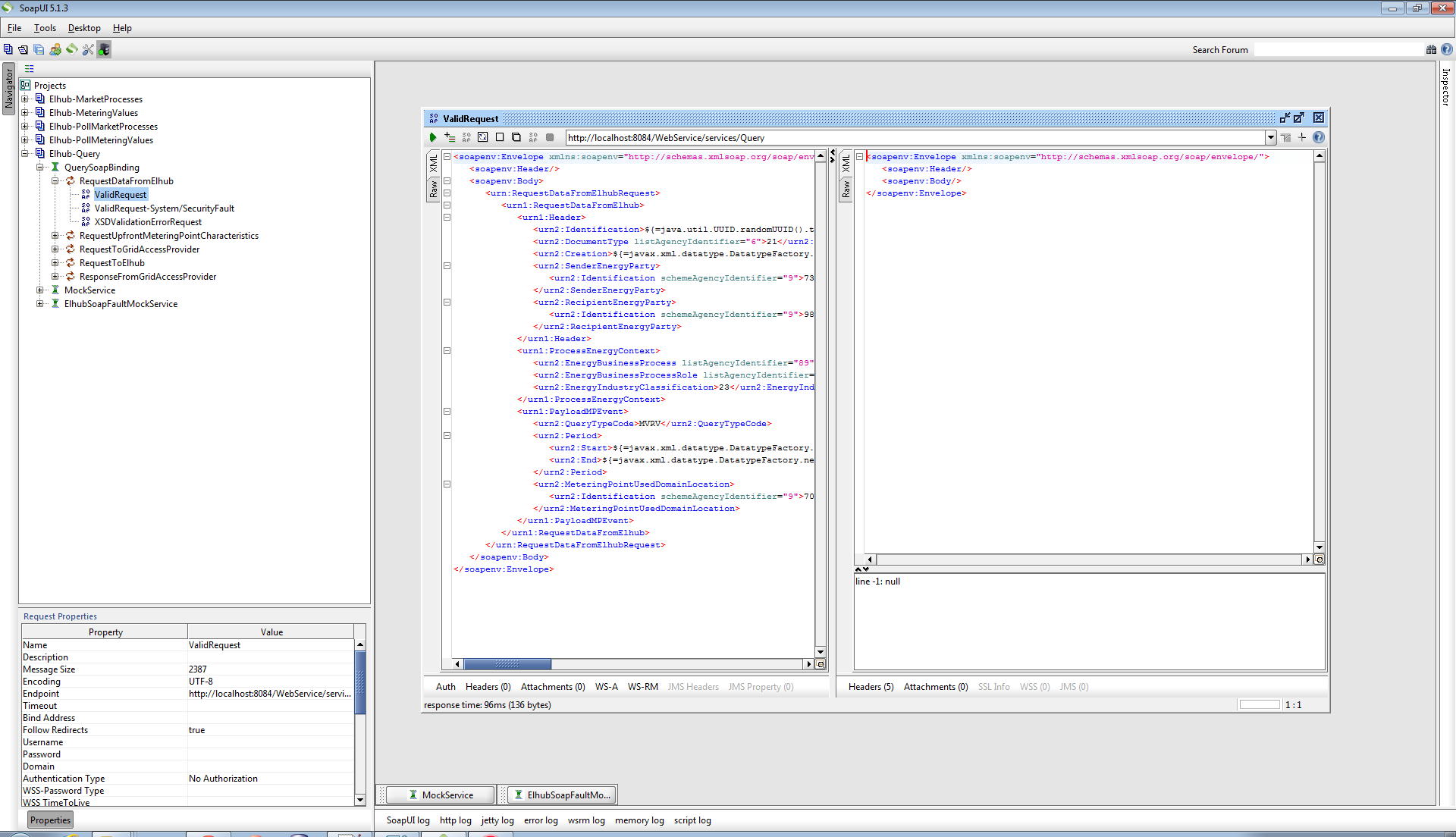Open response Headers (5) tab

click(871, 687)
